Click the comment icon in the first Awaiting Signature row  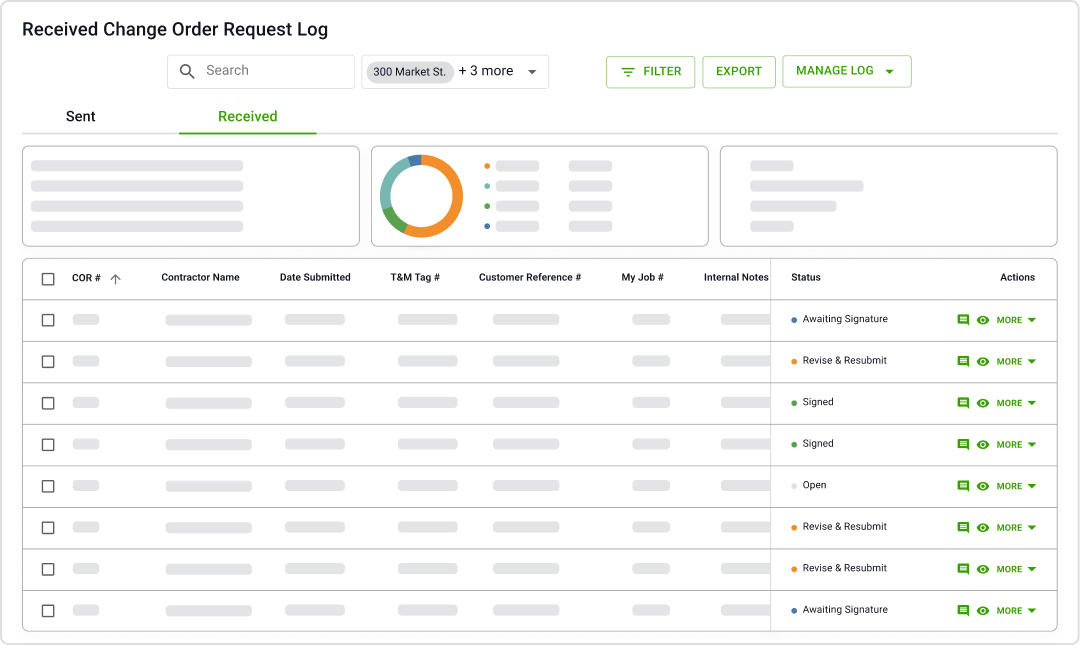pyautogui.click(x=963, y=320)
